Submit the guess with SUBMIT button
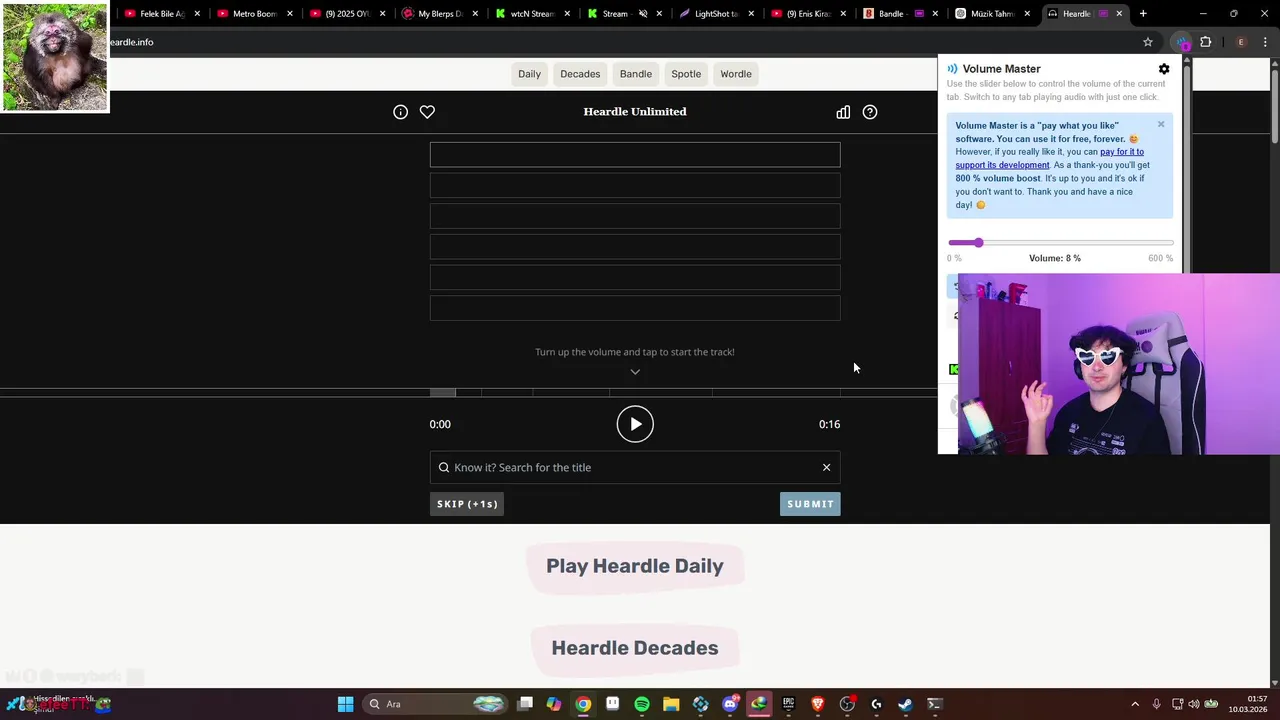1280x720 pixels. pos(810,504)
